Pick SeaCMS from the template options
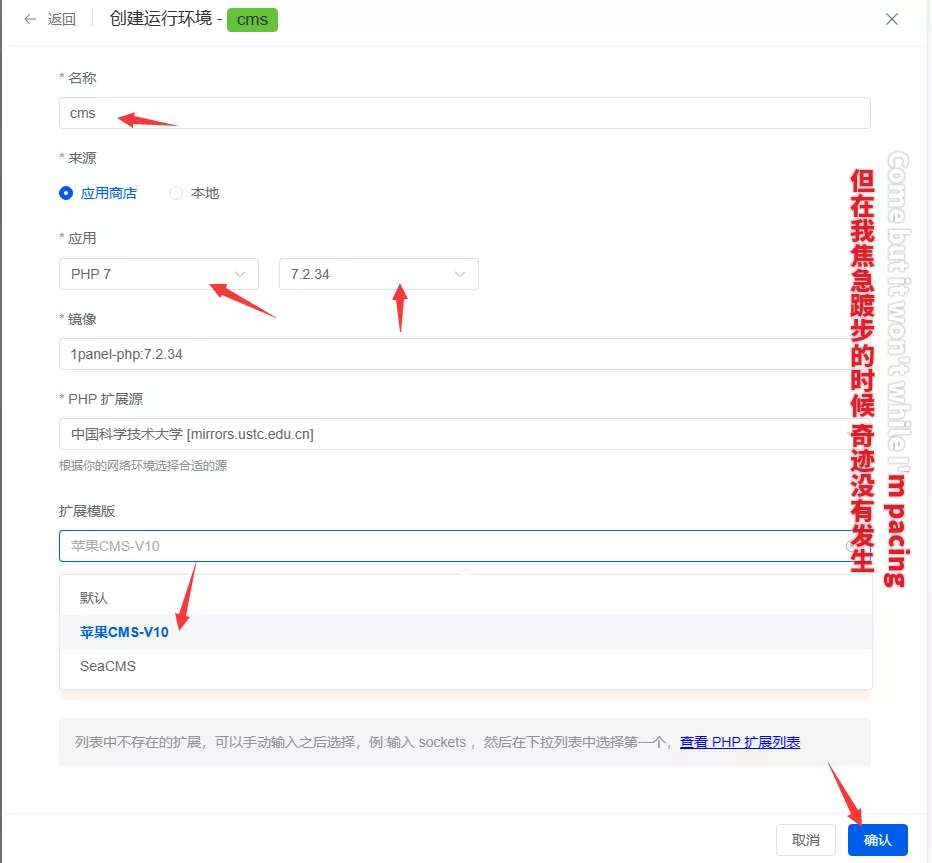932x863 pixels. coord(108,666)
